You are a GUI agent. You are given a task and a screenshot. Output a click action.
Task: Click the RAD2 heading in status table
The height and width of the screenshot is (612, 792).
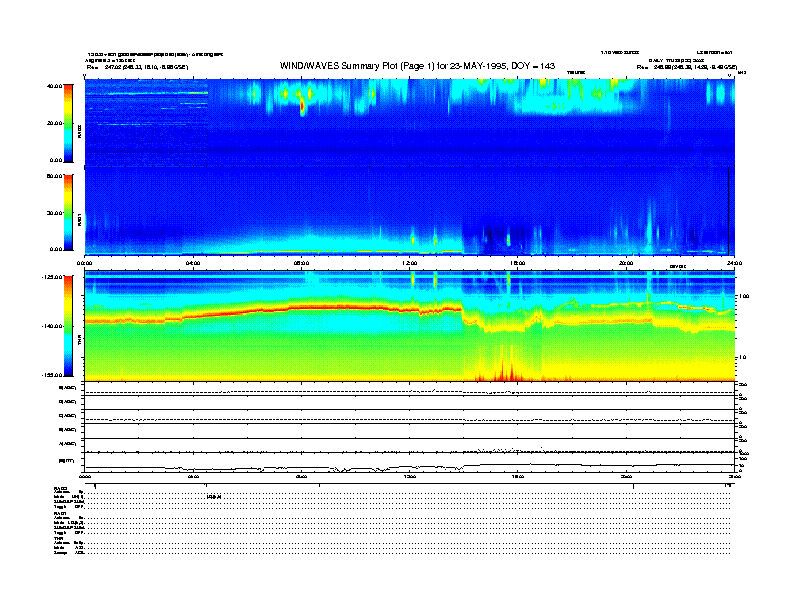61,489
